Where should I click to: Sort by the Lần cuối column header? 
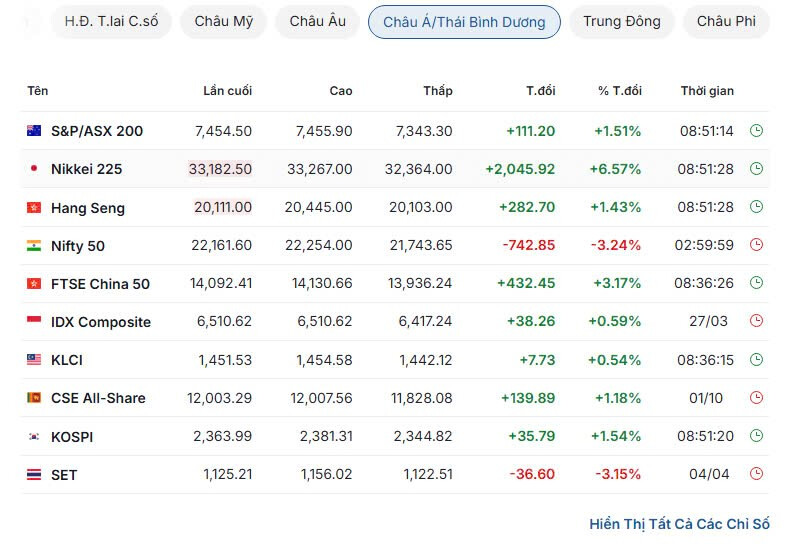point(227,91)
